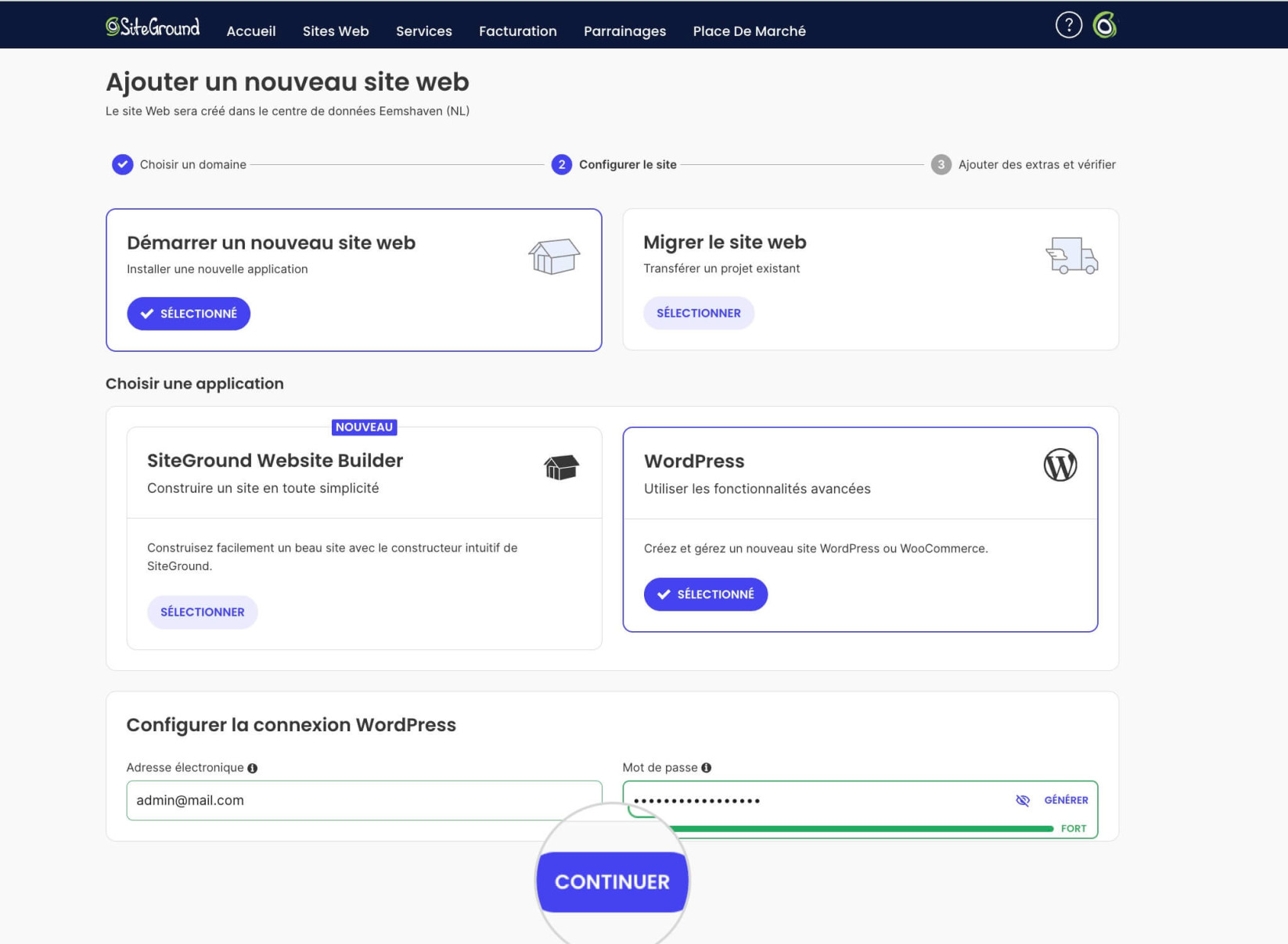
Task: Click the email address field
Action: coord(364,800)
